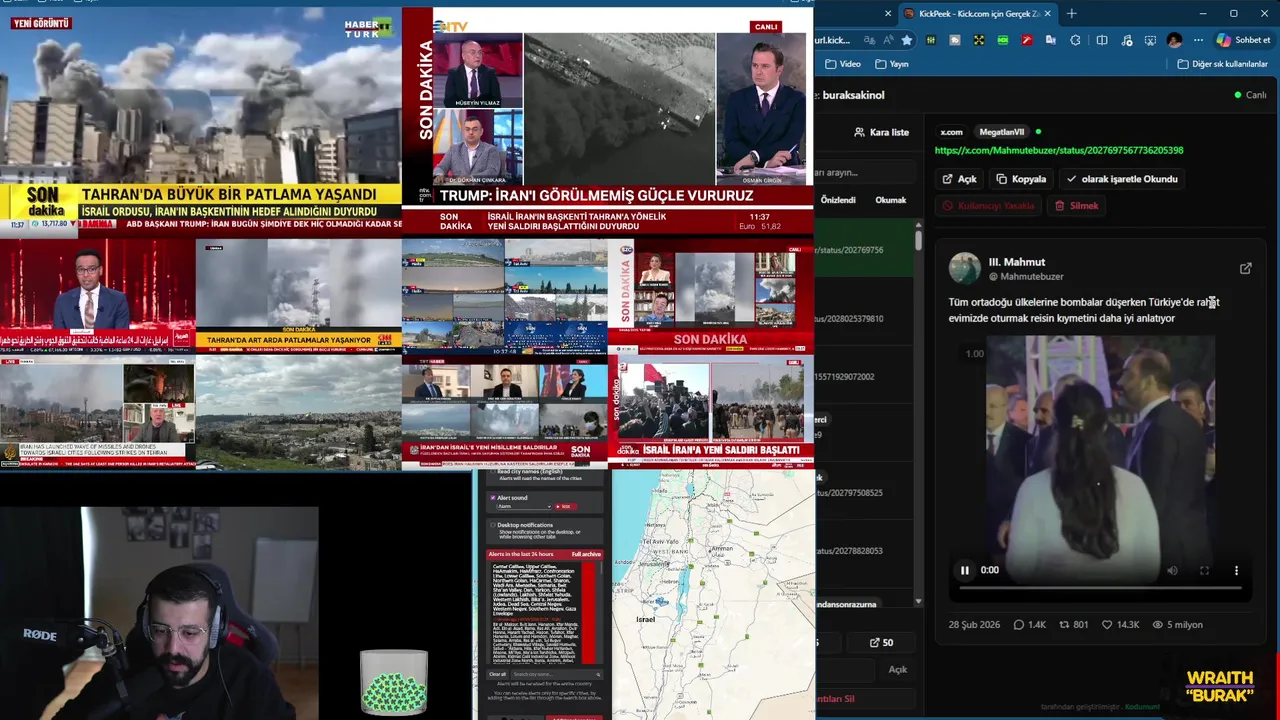1280x720 pixels.
Task: Click the 801 retweets icon
Action: pyautogui.click(x=1064, y=625)
